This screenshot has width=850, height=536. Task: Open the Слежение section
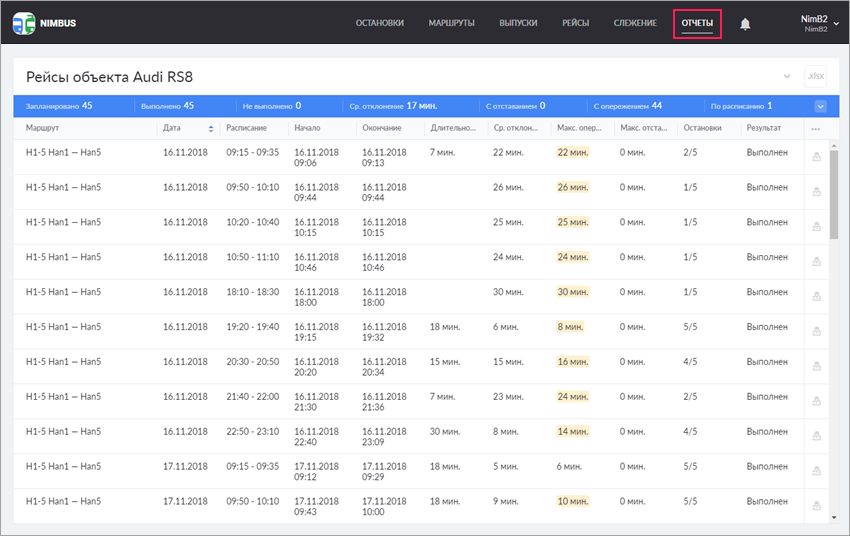pyautogui.click(x=635, y=23)
